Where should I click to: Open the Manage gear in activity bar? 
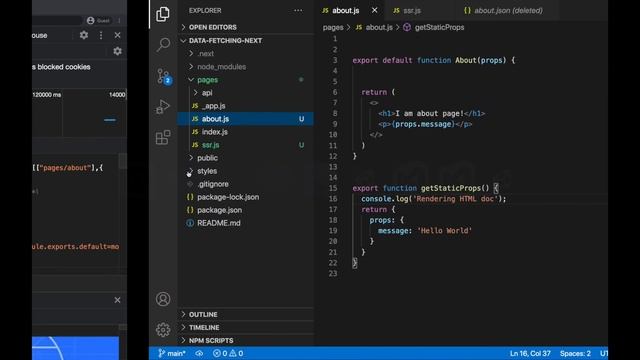[163, 329]
